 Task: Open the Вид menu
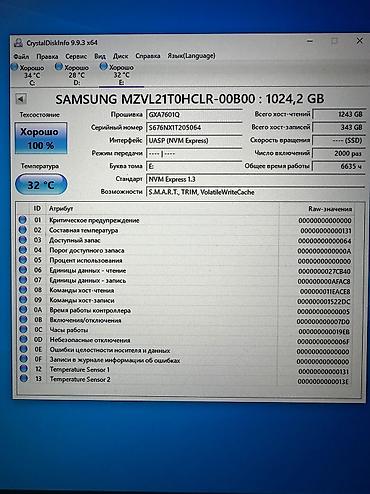[x=100, y=56]
